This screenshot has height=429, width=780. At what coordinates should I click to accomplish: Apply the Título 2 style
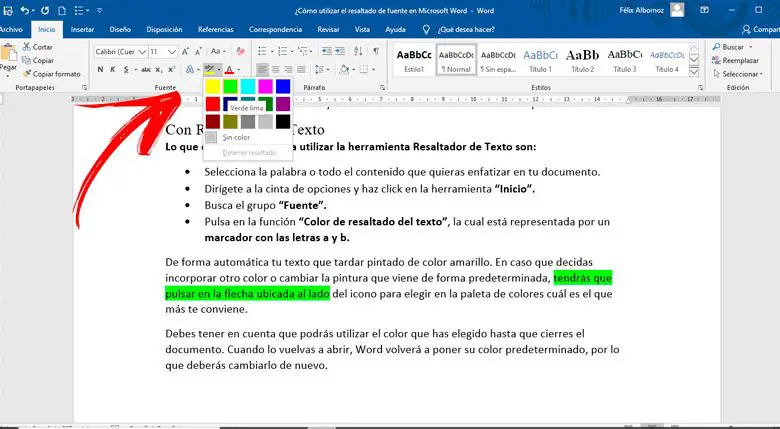583,60
